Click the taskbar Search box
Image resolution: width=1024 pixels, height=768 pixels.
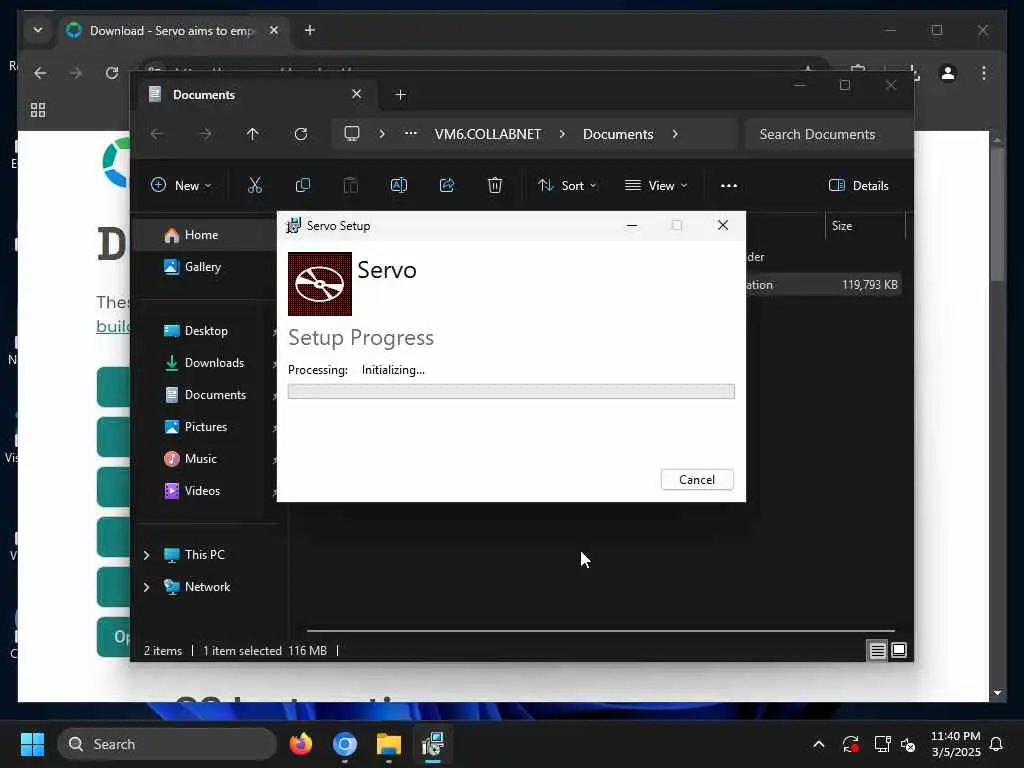tap(167, 744)
